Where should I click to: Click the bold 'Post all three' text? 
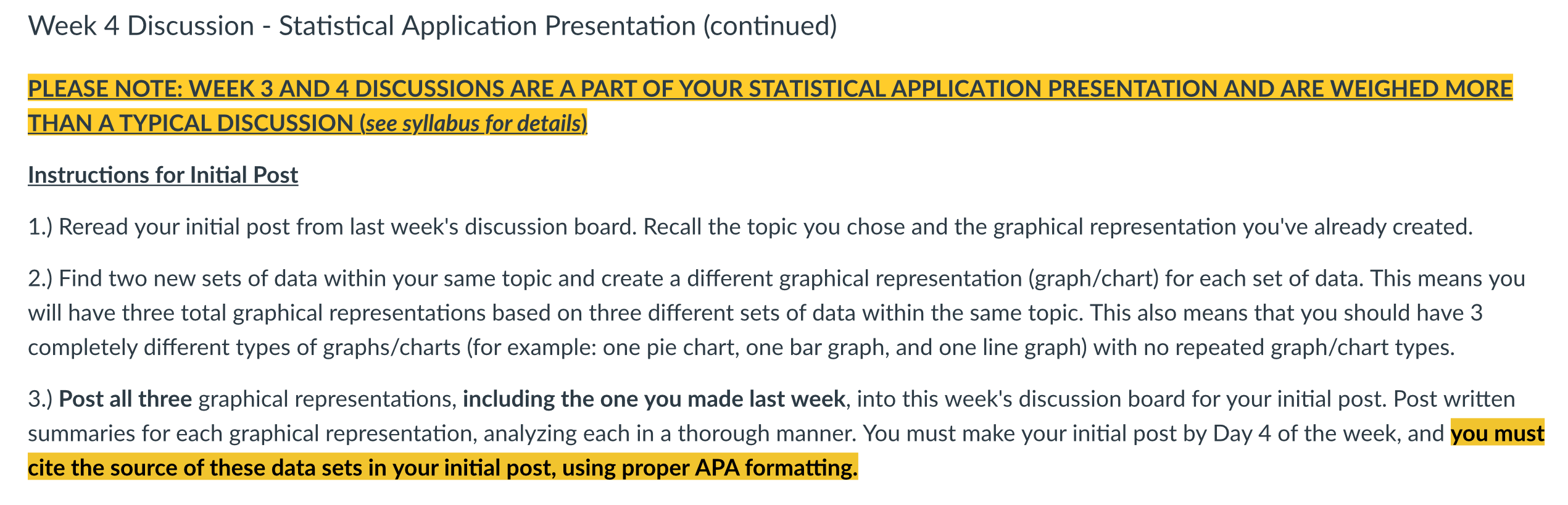[x=126, y=399]
